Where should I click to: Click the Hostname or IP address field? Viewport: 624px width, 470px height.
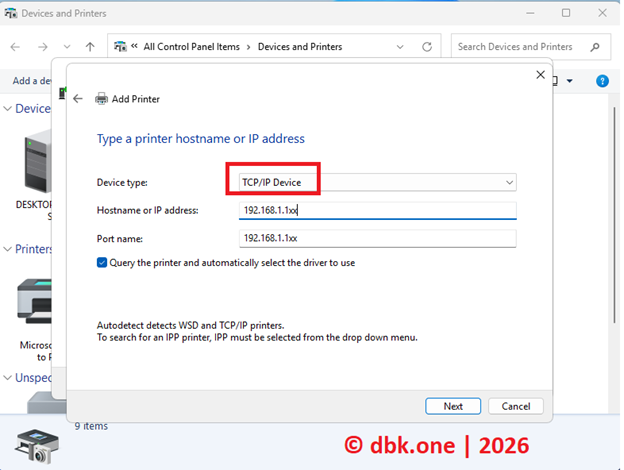pos(376,211)
